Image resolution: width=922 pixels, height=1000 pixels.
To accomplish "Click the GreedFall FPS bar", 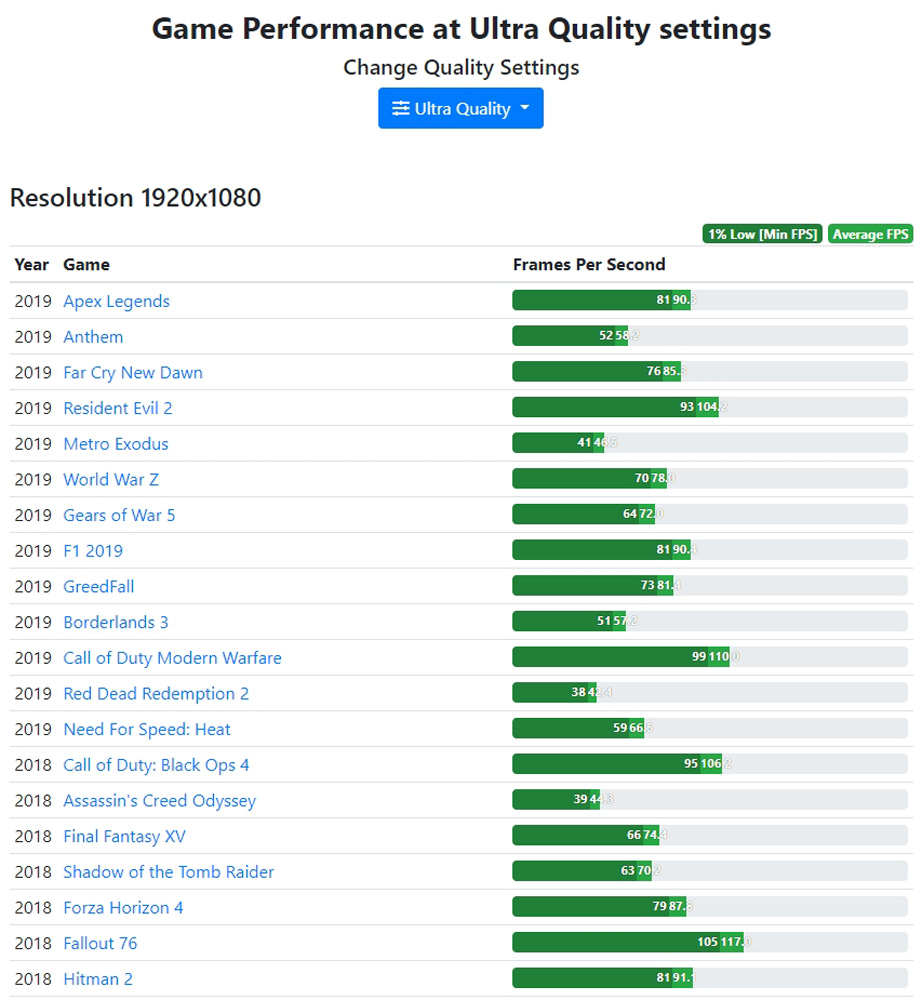I will pyautogui.click(x=710, y=586).
